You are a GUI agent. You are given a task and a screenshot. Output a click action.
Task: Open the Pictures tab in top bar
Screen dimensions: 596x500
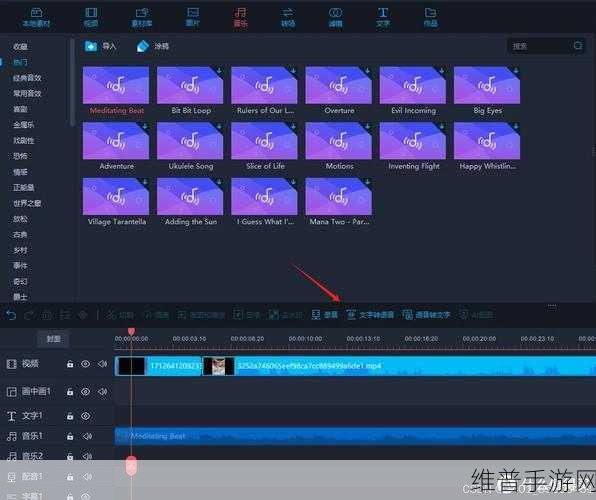(x=193, y=17)
